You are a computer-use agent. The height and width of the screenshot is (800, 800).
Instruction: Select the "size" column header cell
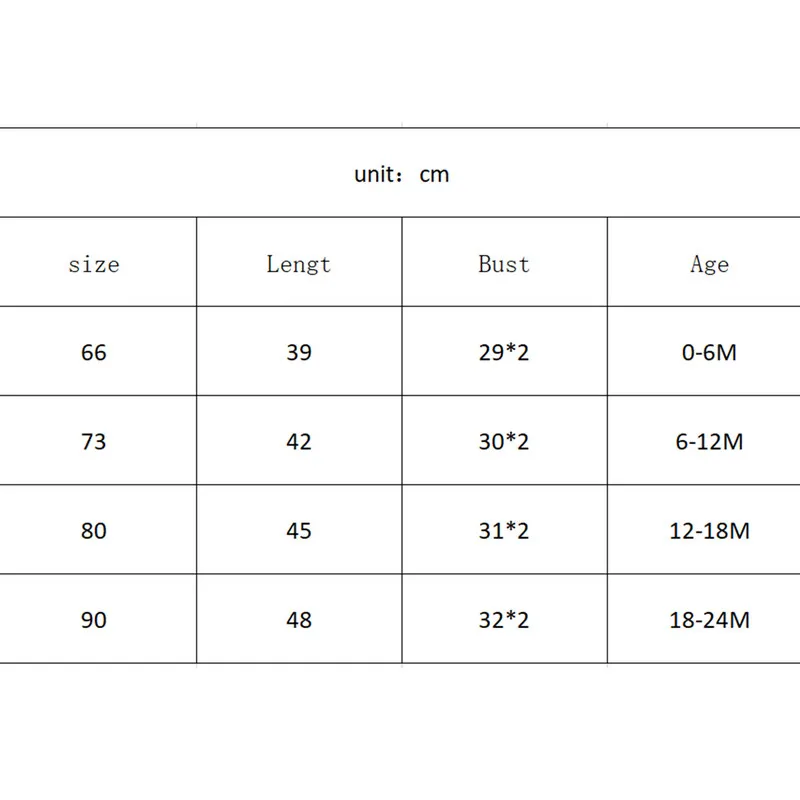[94, 265]
